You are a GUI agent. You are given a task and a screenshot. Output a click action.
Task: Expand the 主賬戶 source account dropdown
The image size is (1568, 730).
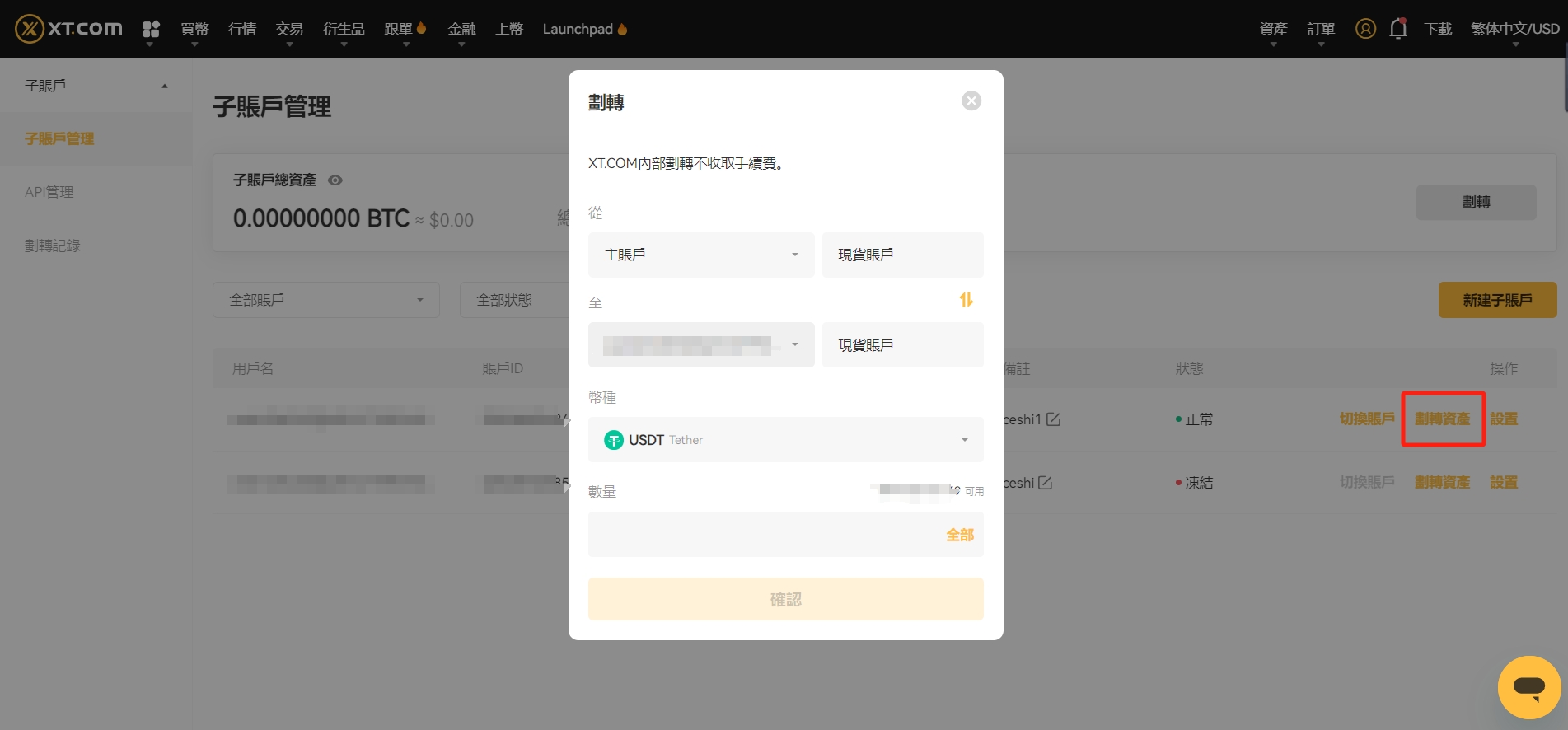701,255
